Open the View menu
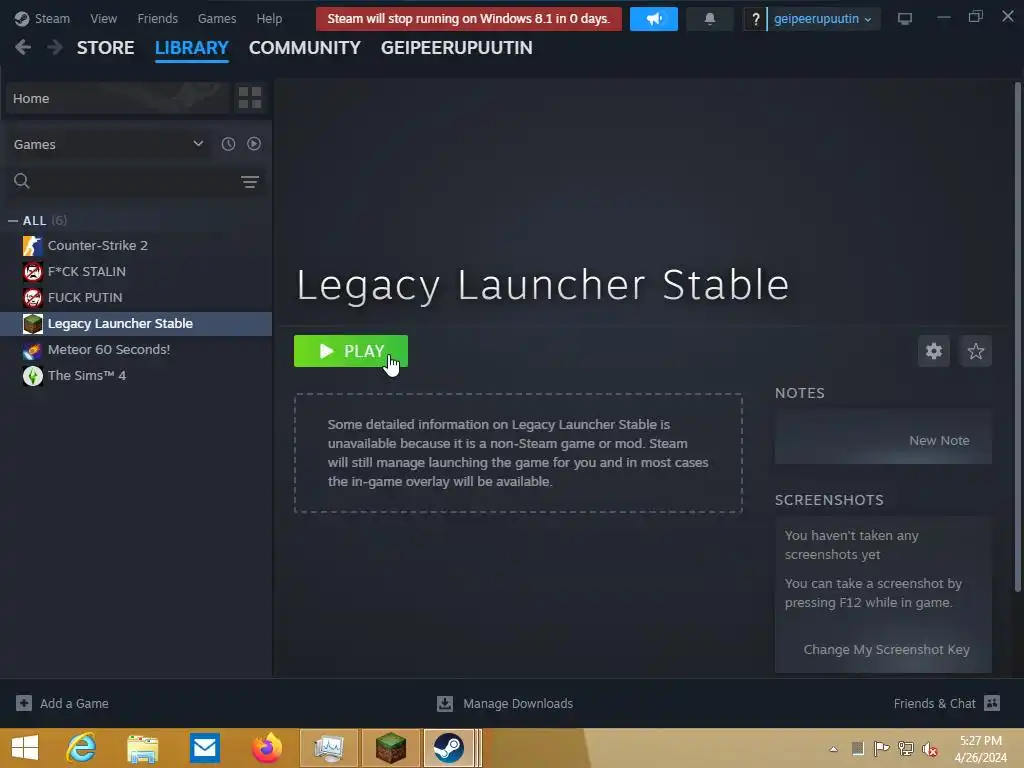Viewport: 1024px width, 768px height. point(103,18)
